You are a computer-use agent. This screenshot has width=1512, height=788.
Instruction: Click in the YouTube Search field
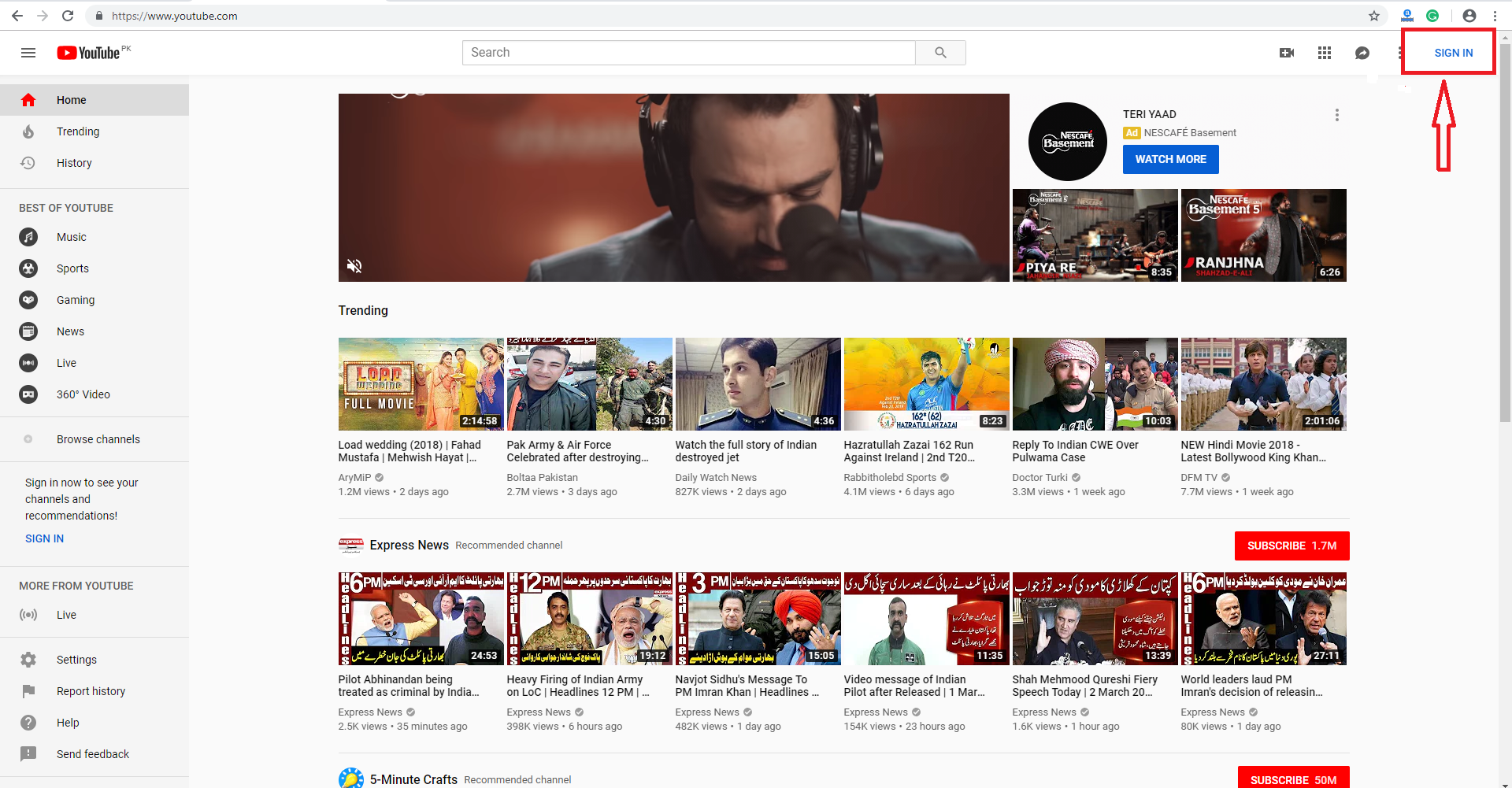(x=689, y=53)
